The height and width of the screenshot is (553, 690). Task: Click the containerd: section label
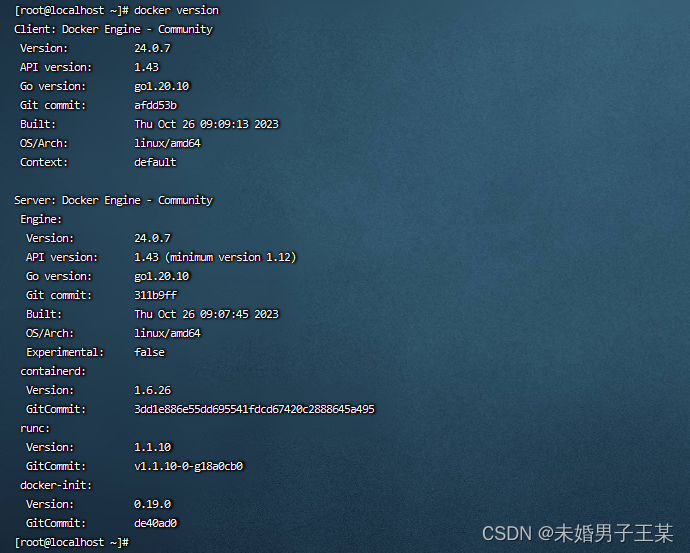(53, 371)
